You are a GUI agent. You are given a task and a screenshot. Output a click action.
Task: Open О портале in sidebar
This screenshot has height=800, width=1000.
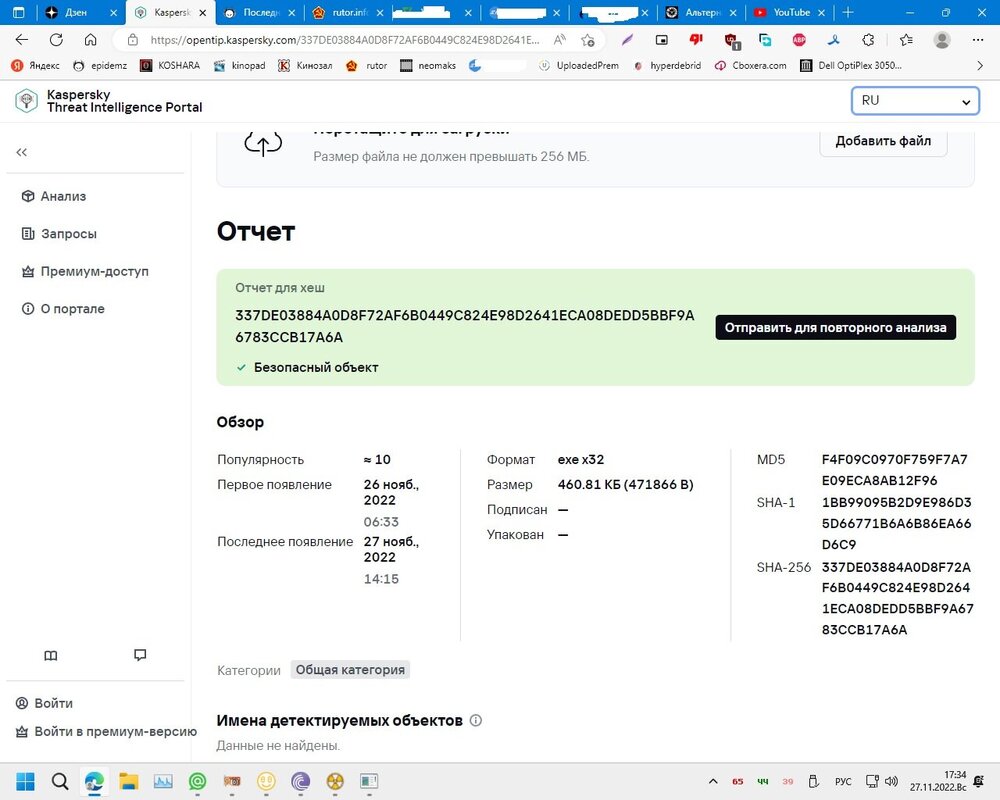72,309
